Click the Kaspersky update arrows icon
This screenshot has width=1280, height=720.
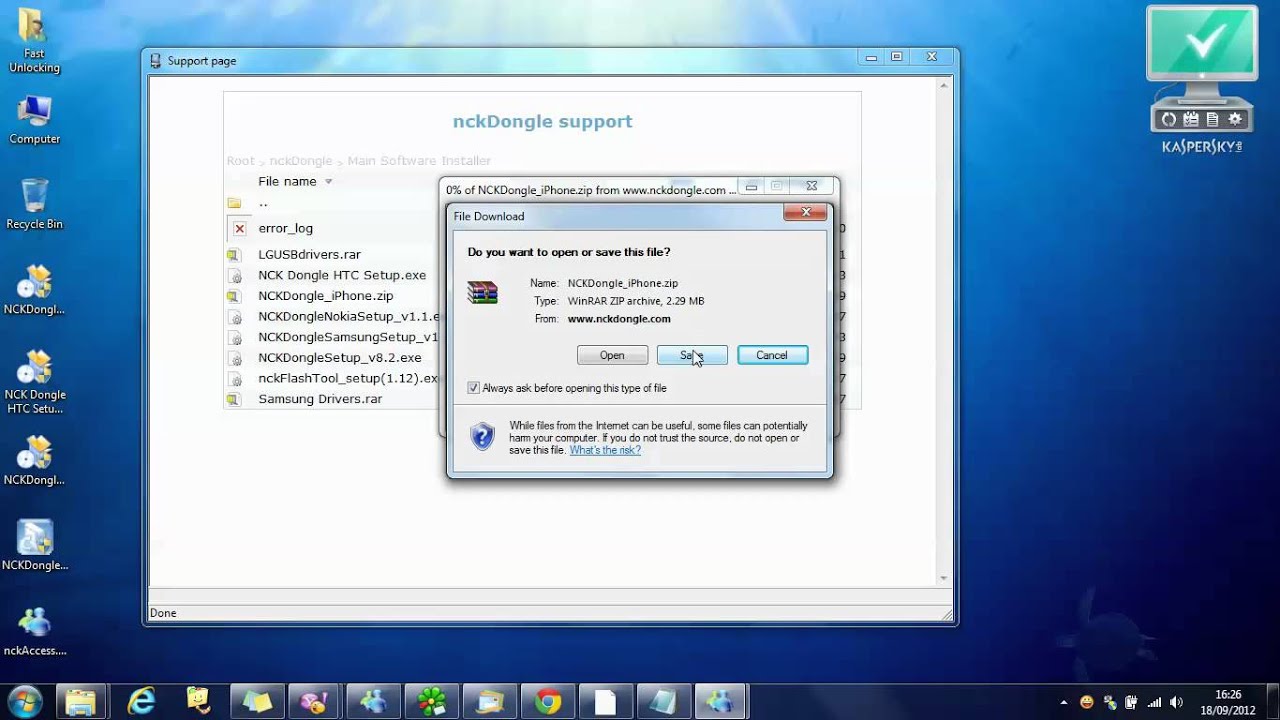[x=1168, y=120]
